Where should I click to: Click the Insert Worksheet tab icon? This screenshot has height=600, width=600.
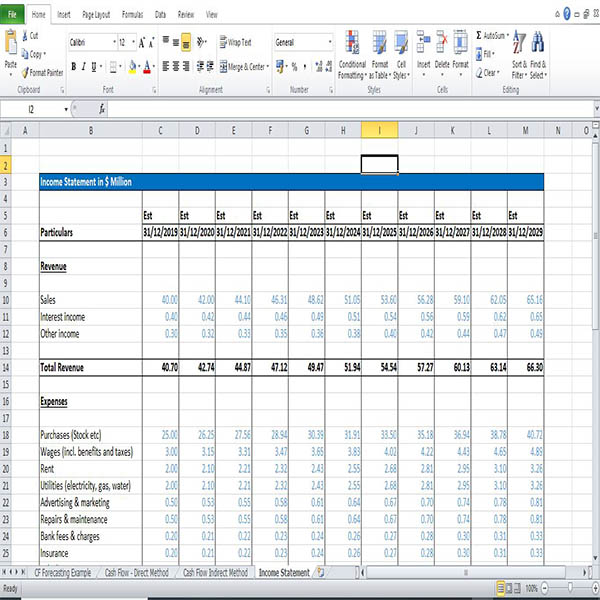321,572
